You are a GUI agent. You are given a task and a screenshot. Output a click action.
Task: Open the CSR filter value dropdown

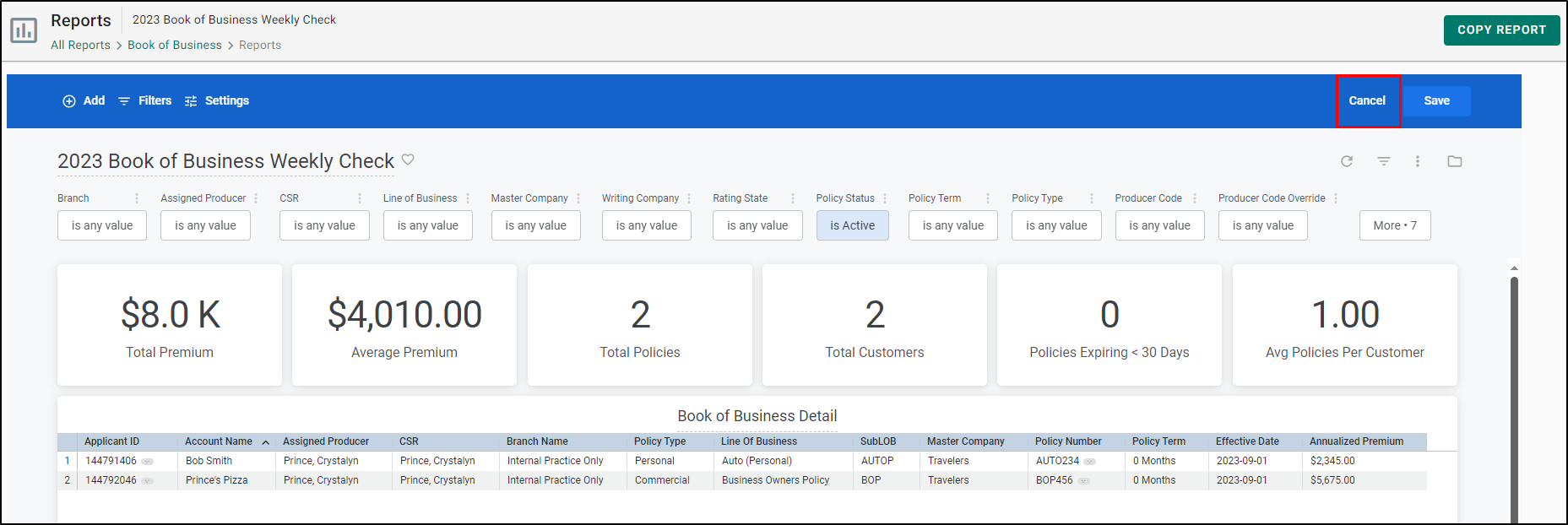click(324, 225)
